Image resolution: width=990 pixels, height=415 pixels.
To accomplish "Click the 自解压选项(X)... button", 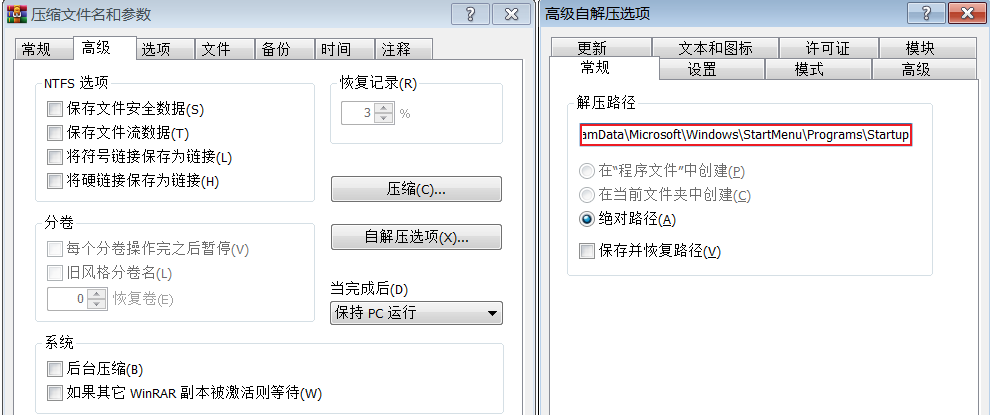I will [416, 237].
